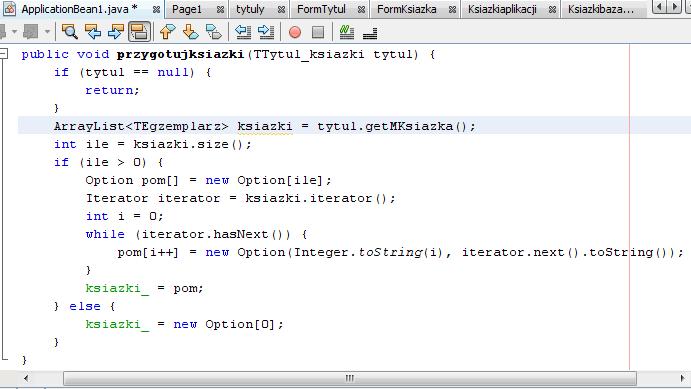Click Find Next Occurrence toolbar icon
691x389 pixels.
coord(116,32)
